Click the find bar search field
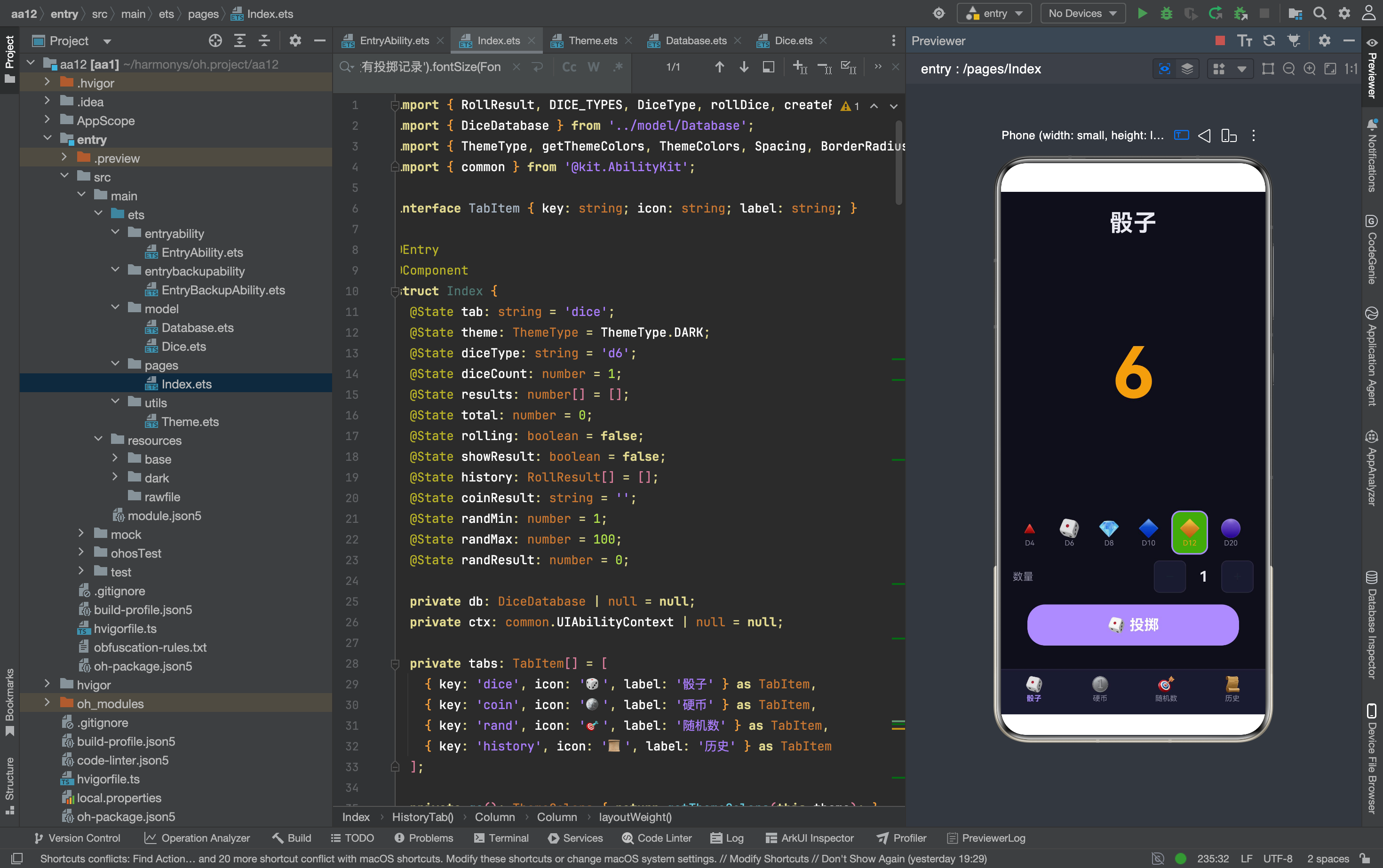 pyautogui.click(x=431, y=67)
